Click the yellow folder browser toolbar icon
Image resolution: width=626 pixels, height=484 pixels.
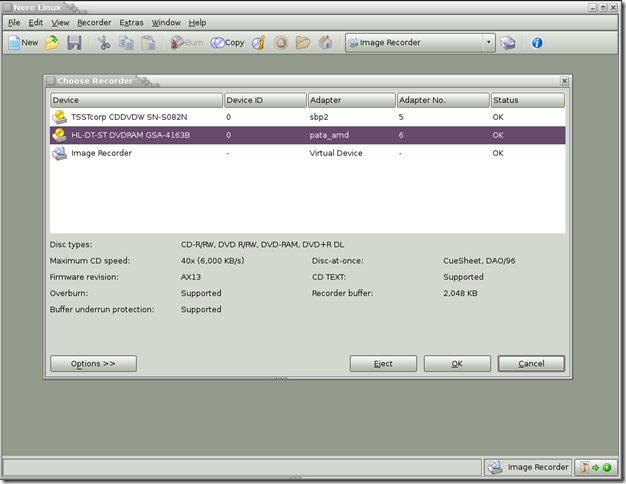tap(303, 42)
